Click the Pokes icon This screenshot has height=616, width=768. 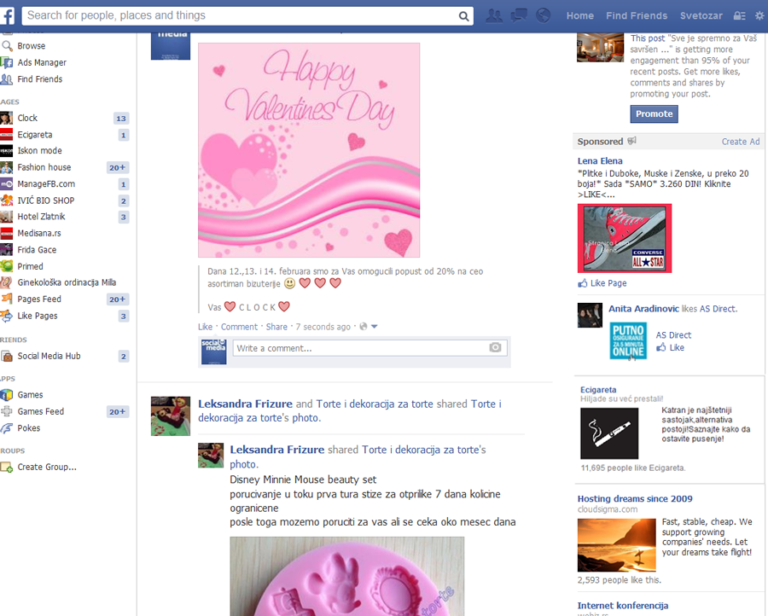(x=6, y=428)
